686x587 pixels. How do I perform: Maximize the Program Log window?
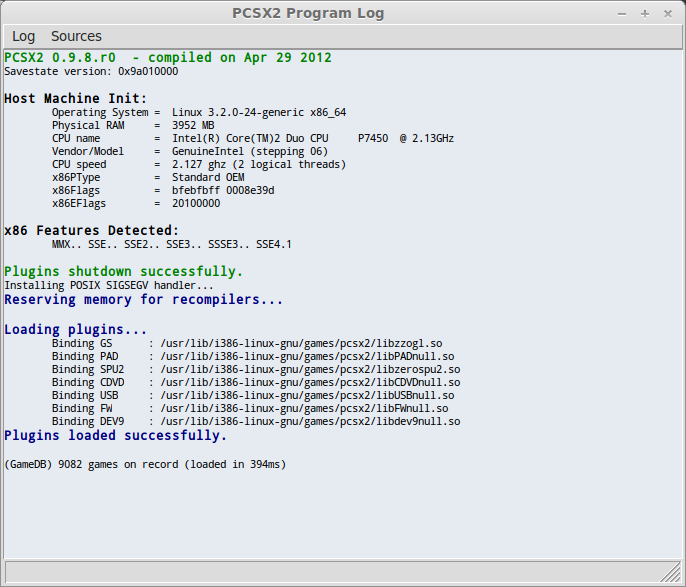[x=645, y=13]
